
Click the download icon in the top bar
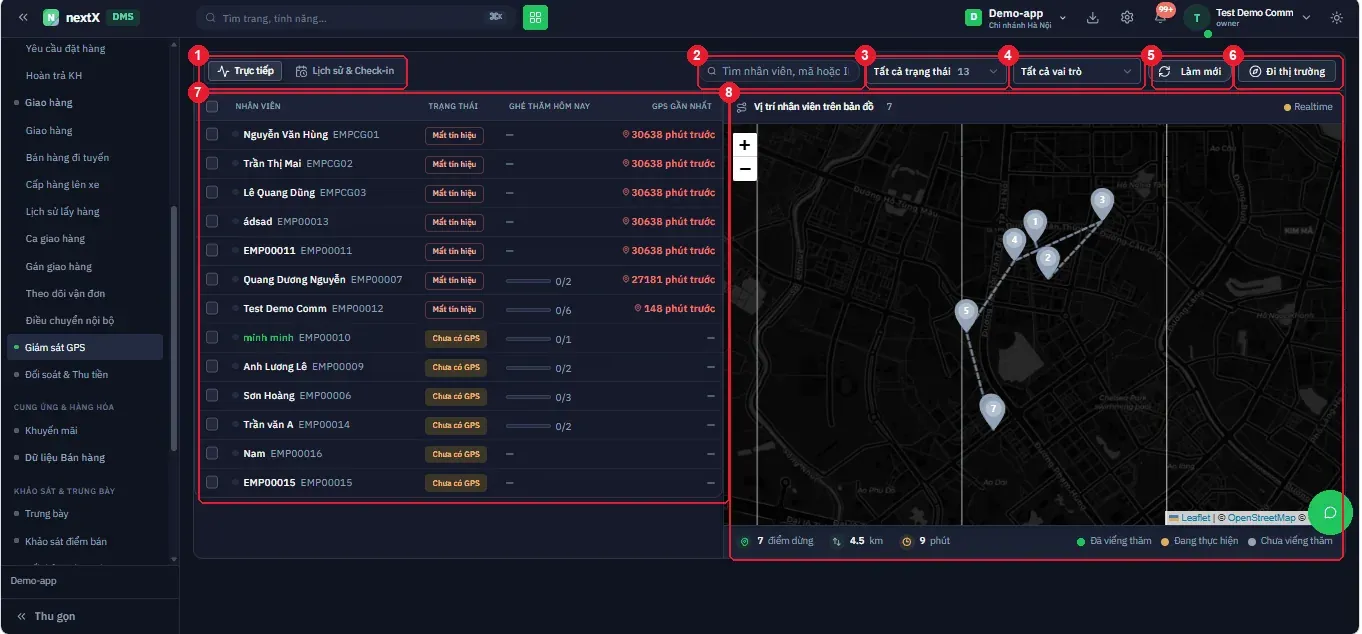[x=1093, y=17]
